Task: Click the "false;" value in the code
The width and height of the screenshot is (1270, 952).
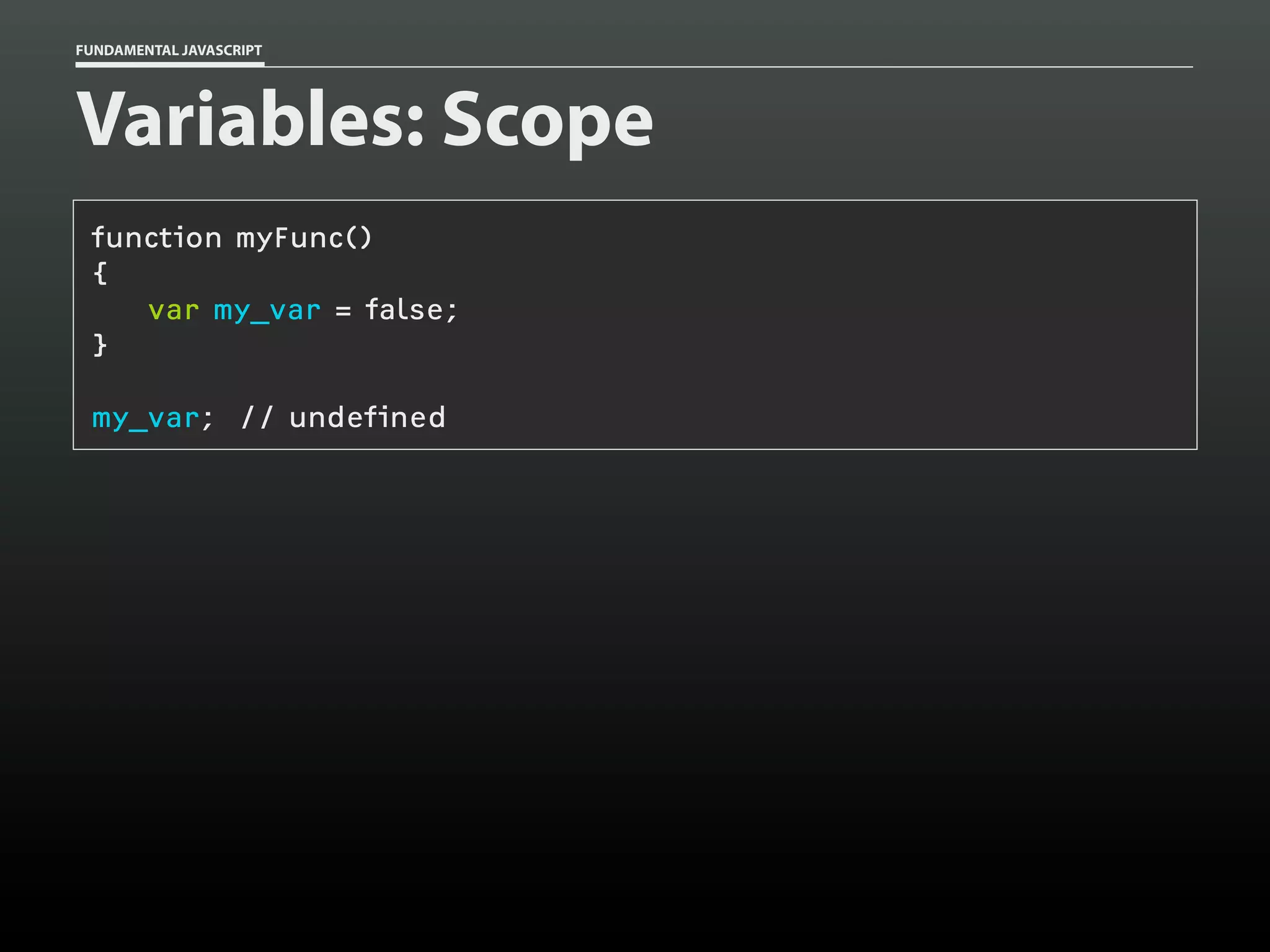Action: [411, 310]
